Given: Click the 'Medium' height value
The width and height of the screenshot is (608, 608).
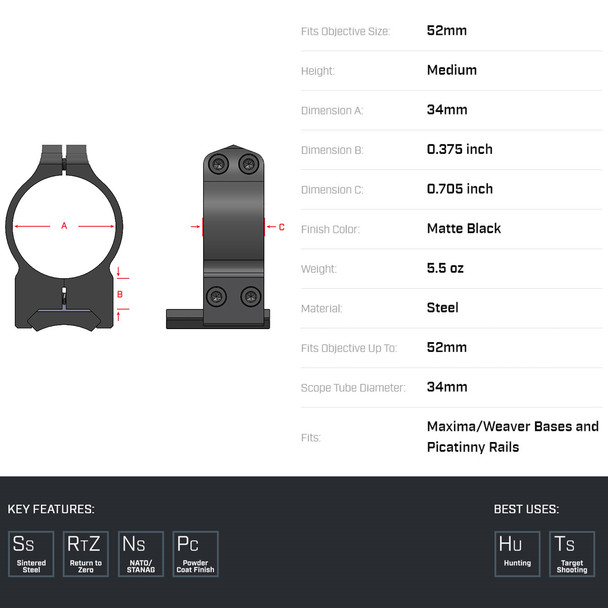Looking at the screenshot, I should [452, 70].
